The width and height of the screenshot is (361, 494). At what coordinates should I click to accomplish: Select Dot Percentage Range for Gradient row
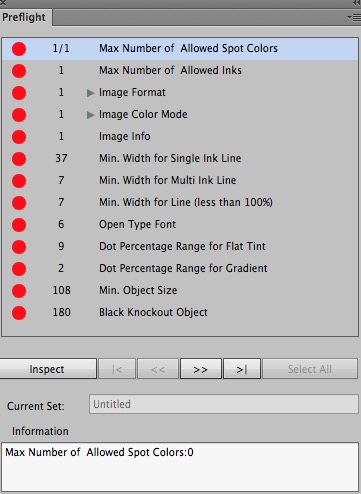[180, 268]
